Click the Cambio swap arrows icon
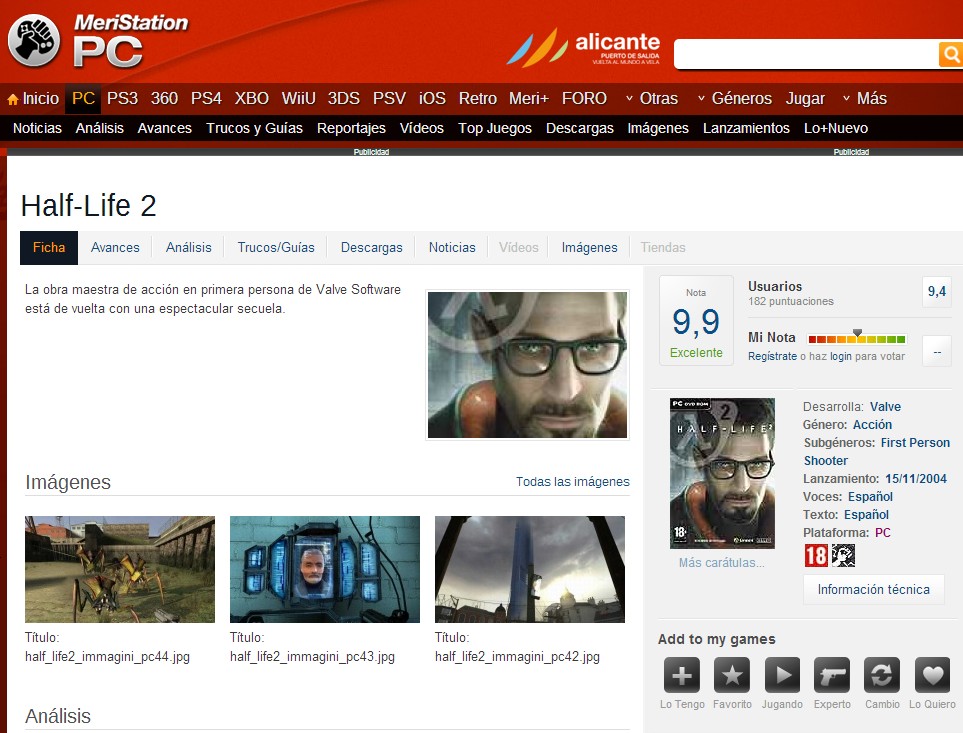This screenshot has width=963, height=733. pyautogui.click(x=882, y=675)
